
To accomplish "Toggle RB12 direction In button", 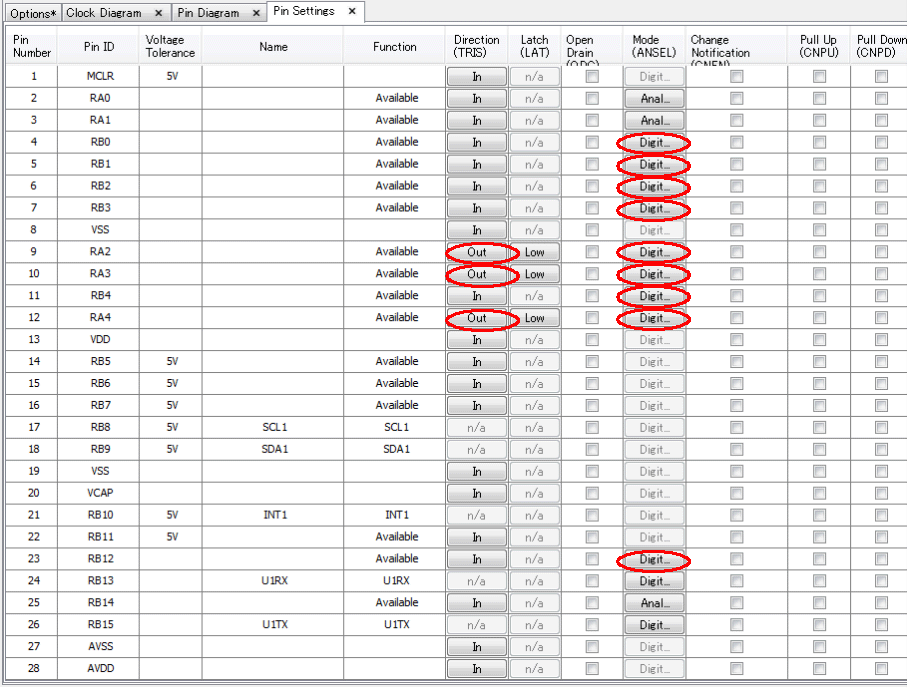I will [477, 559].
